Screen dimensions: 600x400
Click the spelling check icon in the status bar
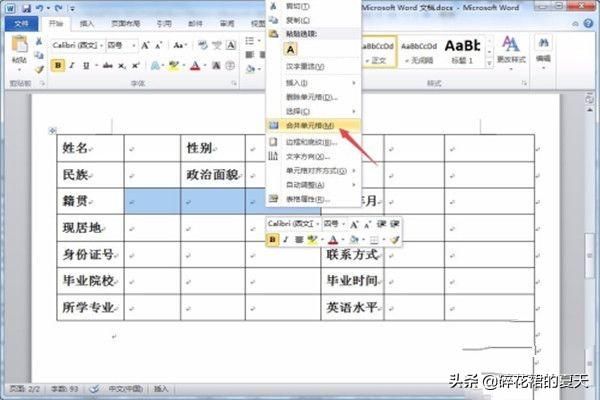click(x=94, y=389)
